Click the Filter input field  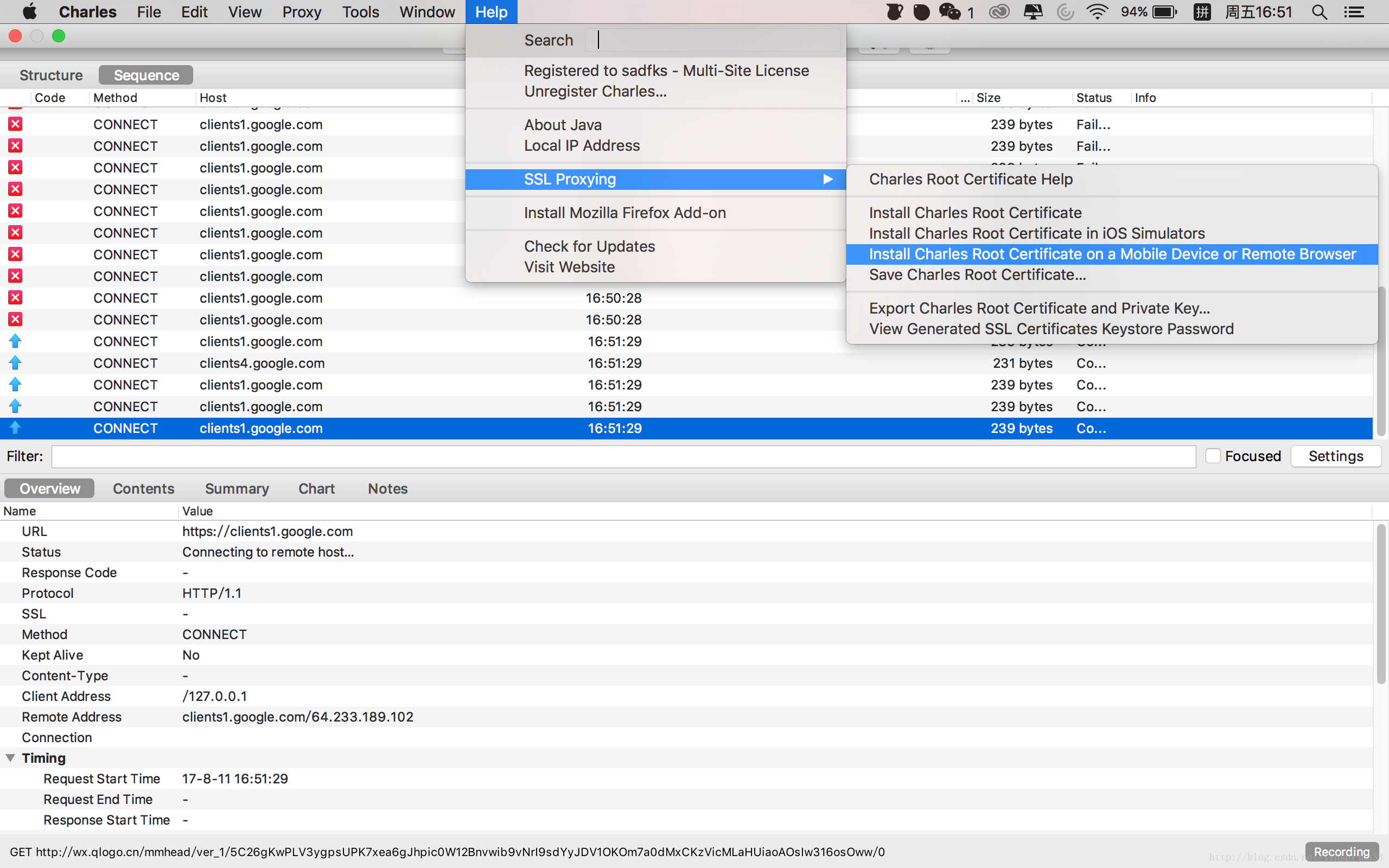pyautogui.click(x=624, y=456)
